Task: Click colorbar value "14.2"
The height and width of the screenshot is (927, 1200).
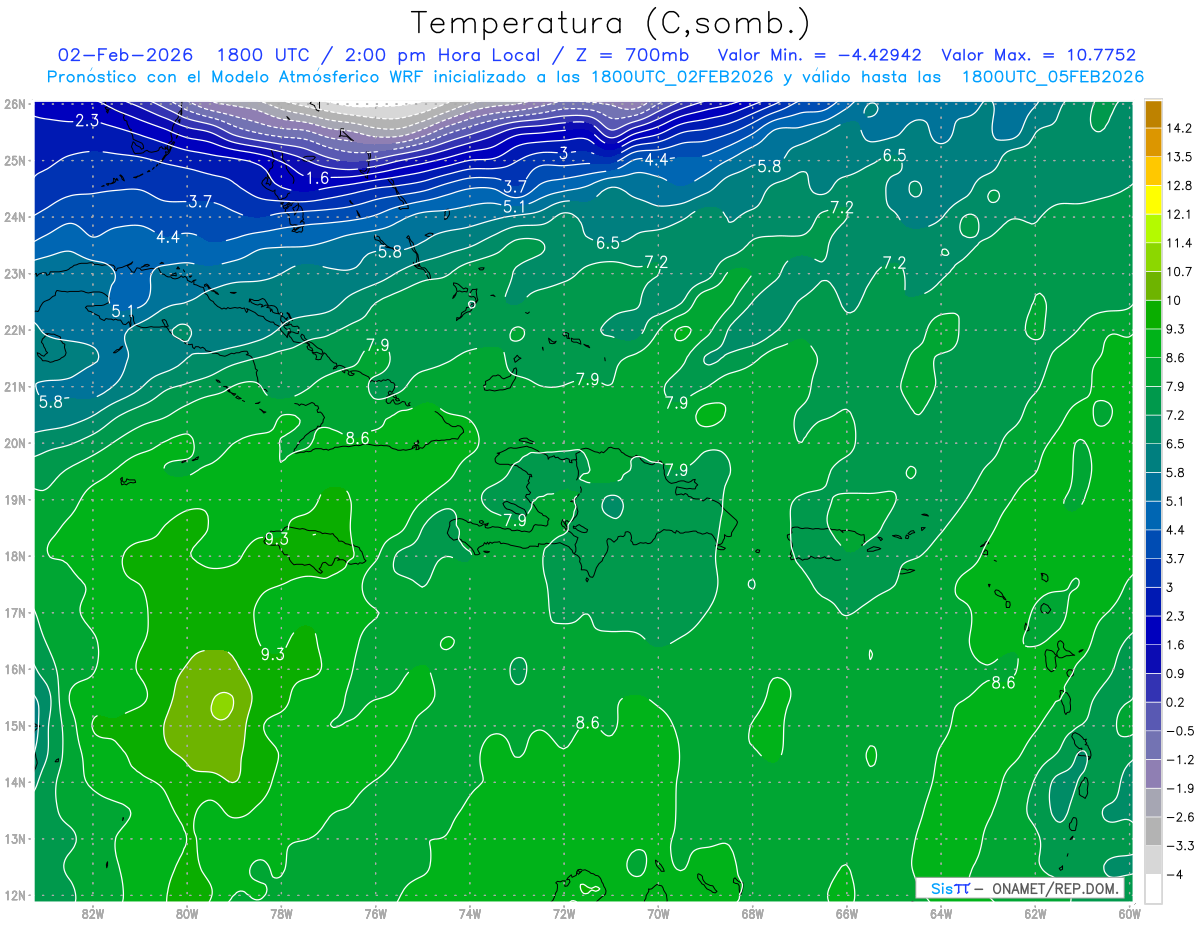Action: (1179, 127)
